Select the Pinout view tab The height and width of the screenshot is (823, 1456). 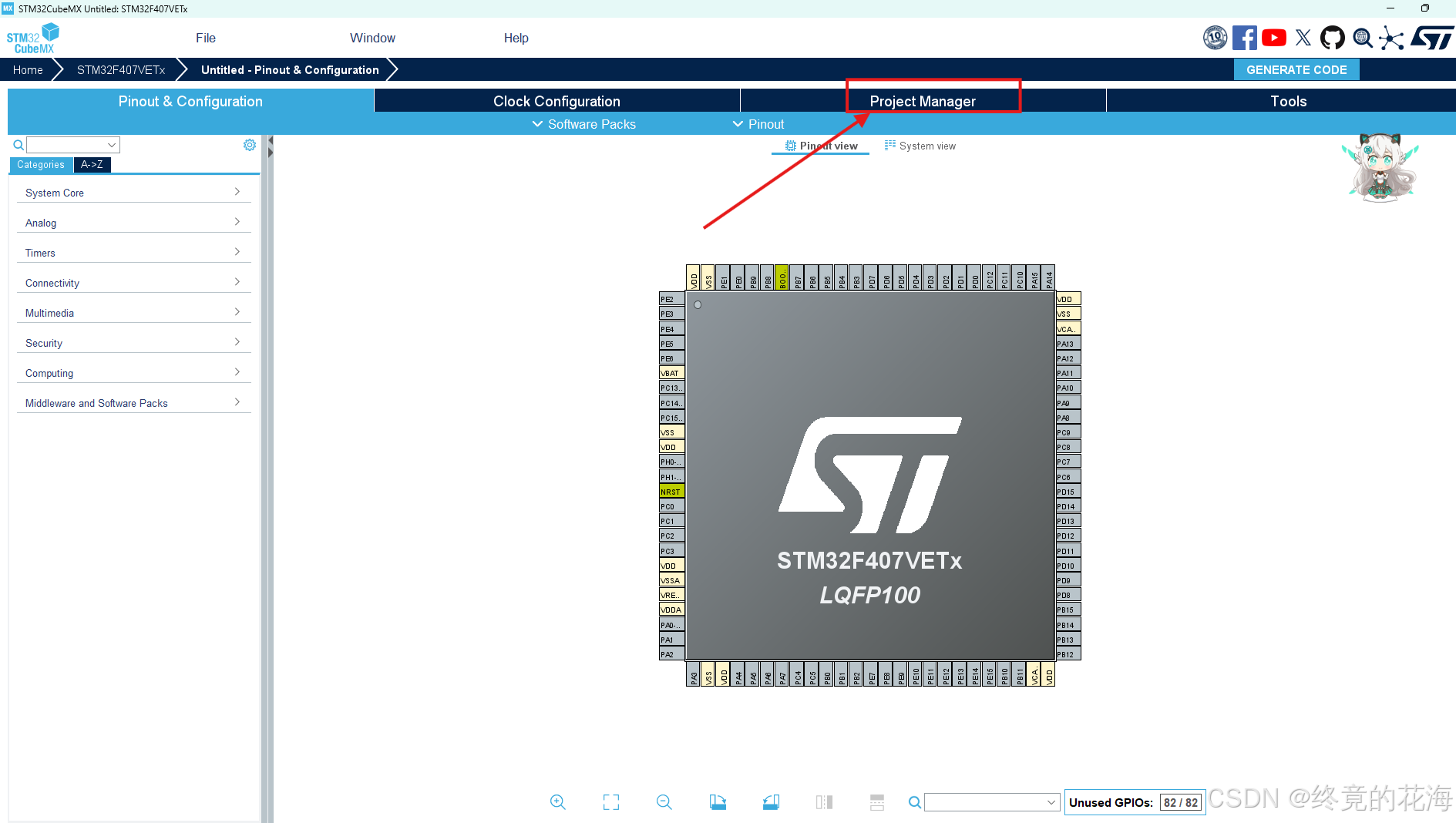click(x=821, y=146)
